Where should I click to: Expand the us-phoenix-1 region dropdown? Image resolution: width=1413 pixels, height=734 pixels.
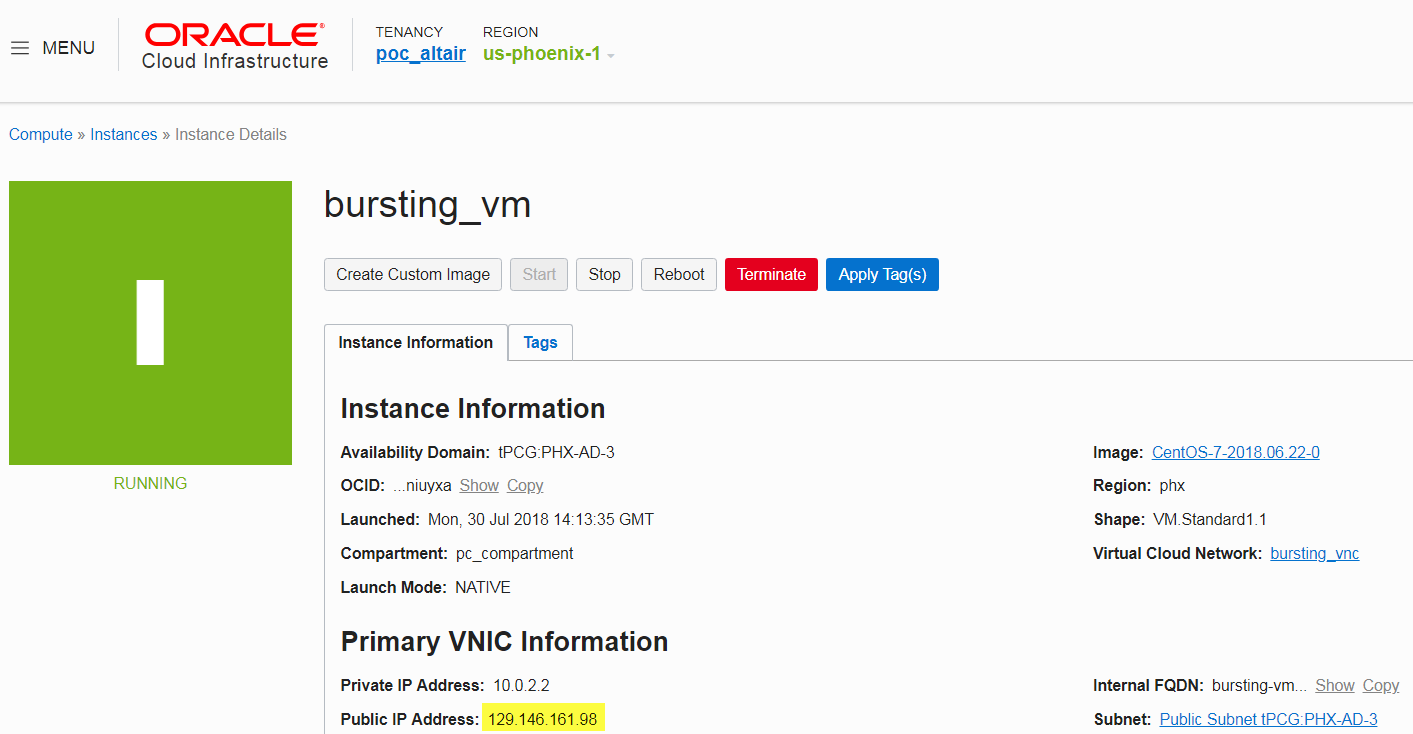coord(549,54)
